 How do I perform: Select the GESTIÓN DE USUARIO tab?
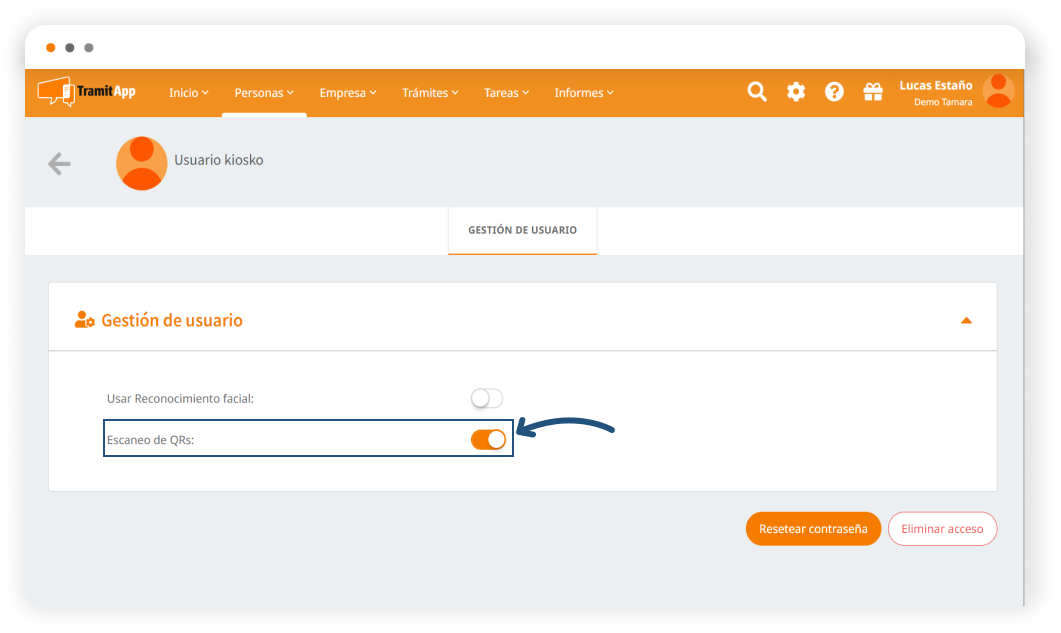pyautogui.click(x=522, y=230)
